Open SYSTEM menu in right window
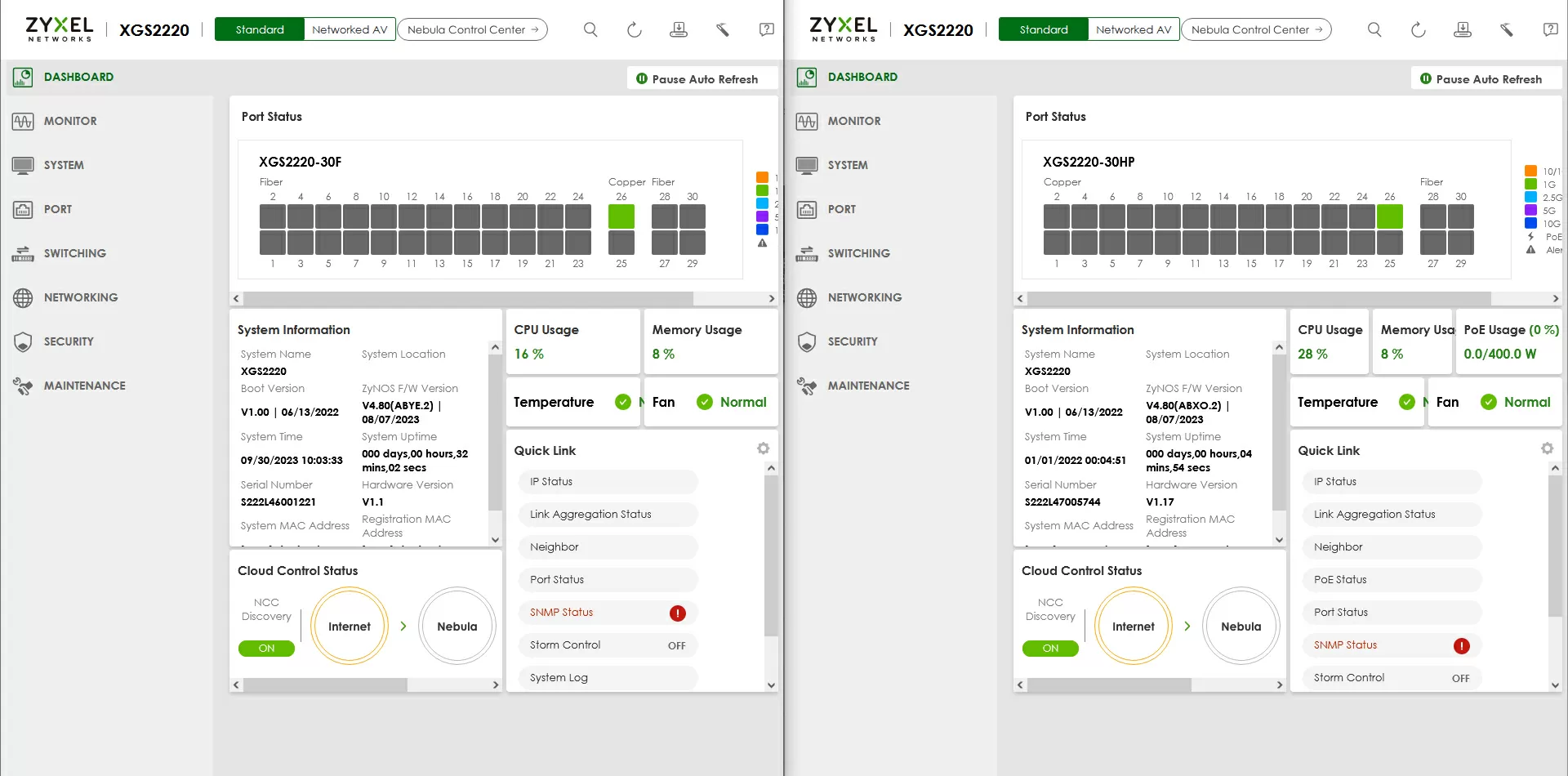The width and height of the screenshot is (1568, 776). [x=848, y=166]
